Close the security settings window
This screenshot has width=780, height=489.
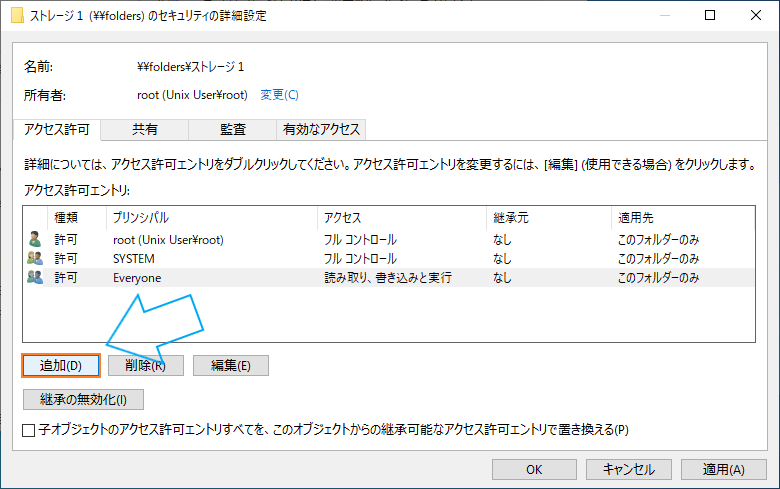tap(756, 15)
